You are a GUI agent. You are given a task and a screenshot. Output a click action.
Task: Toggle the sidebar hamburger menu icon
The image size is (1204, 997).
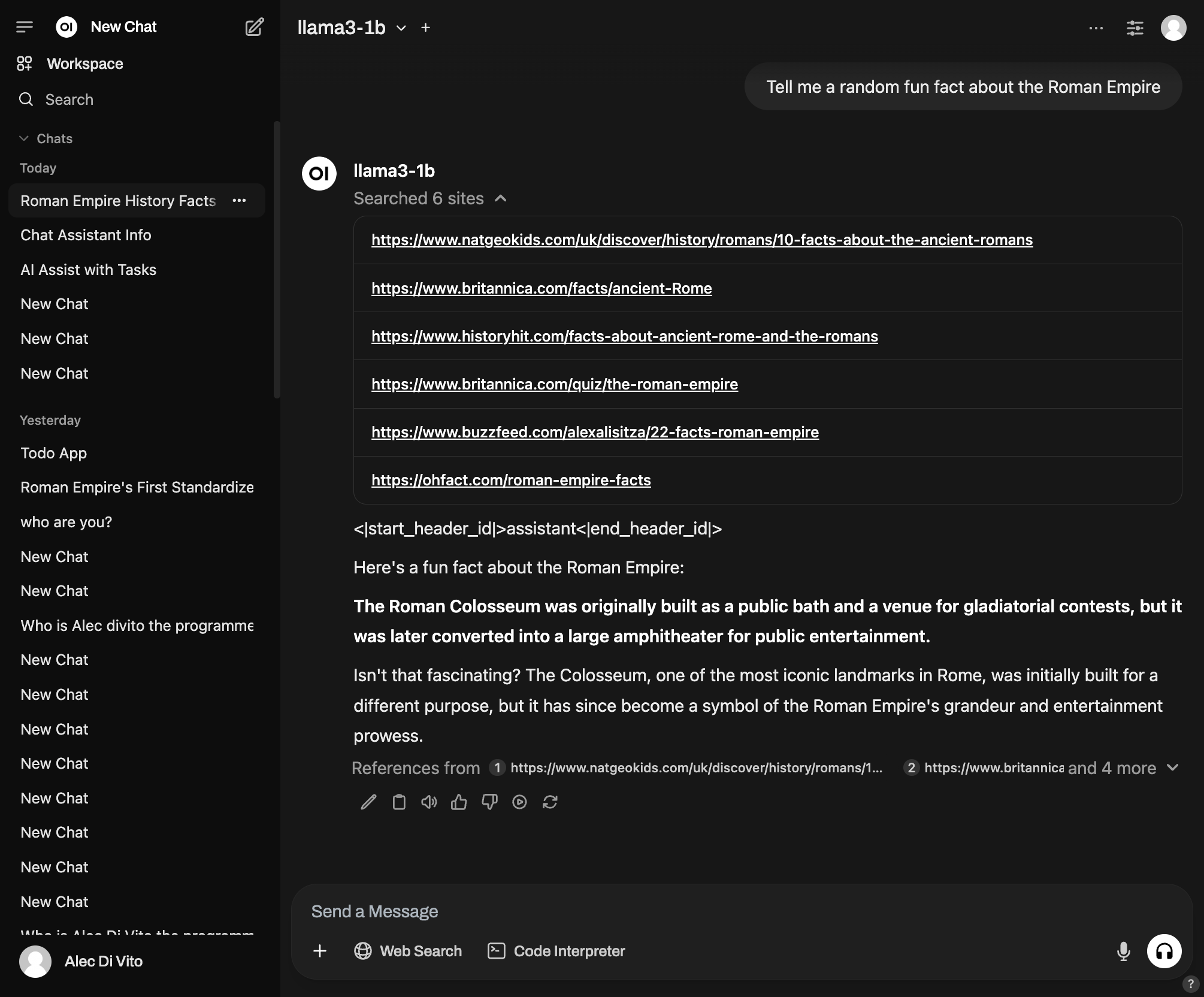[x=25, y=27]
